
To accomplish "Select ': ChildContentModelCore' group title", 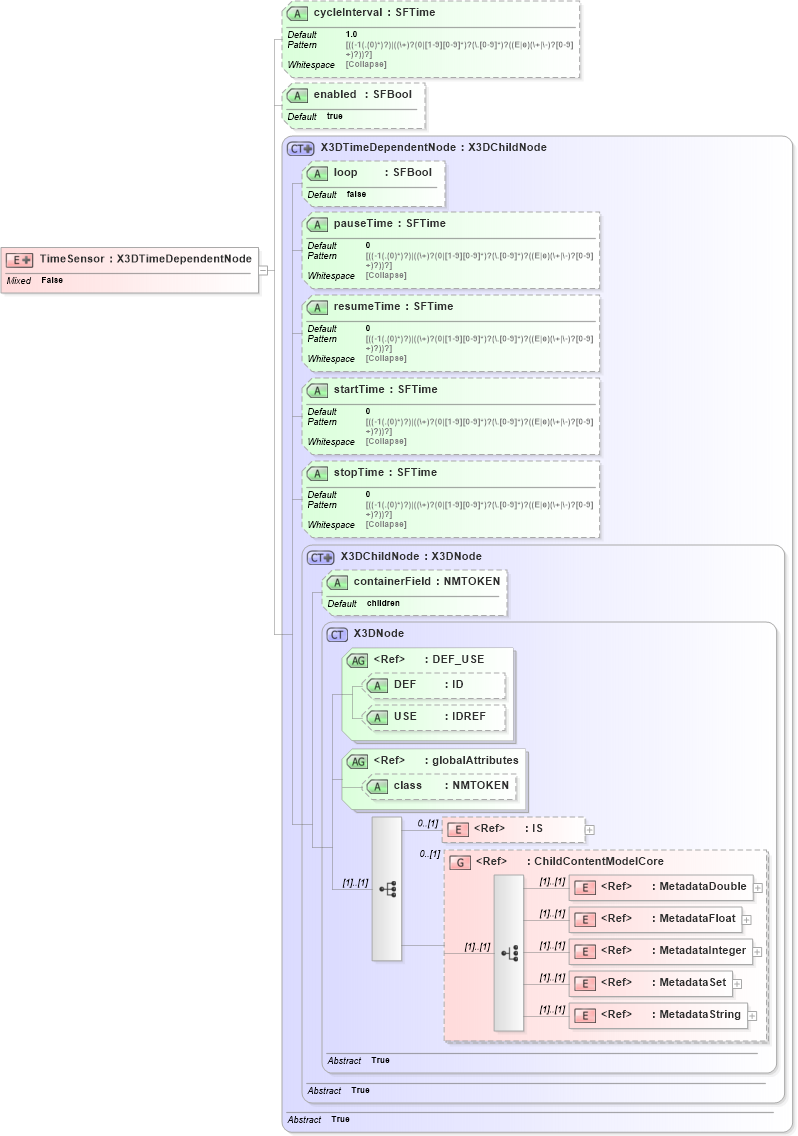I will point(594,861).
